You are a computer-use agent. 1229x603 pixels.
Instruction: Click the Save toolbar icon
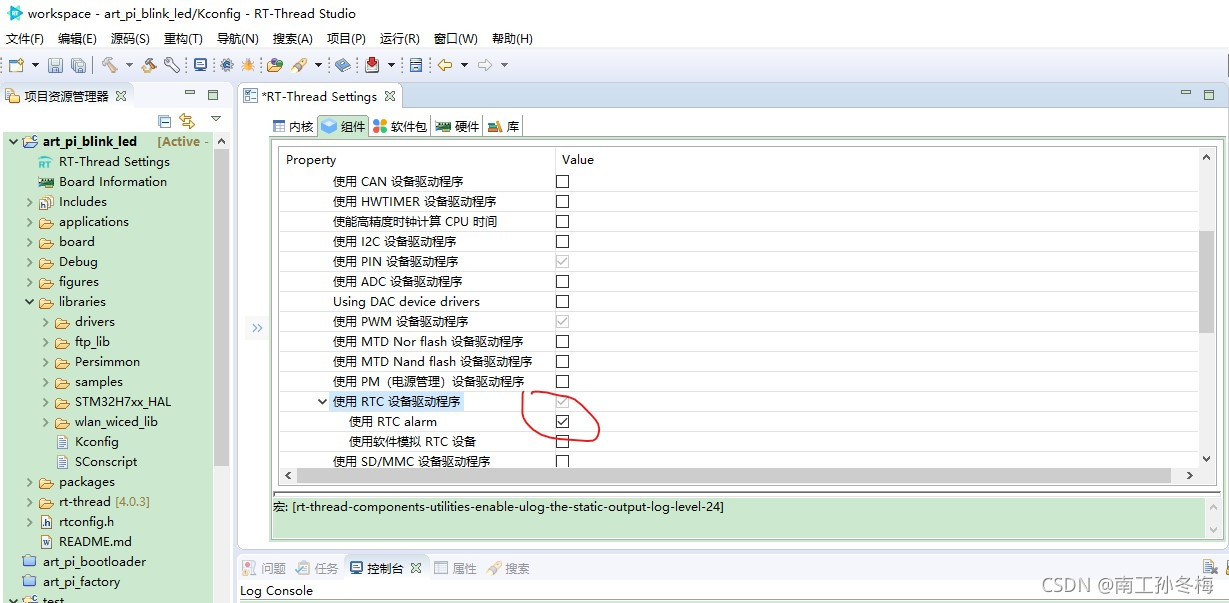(x=56, y=65)
